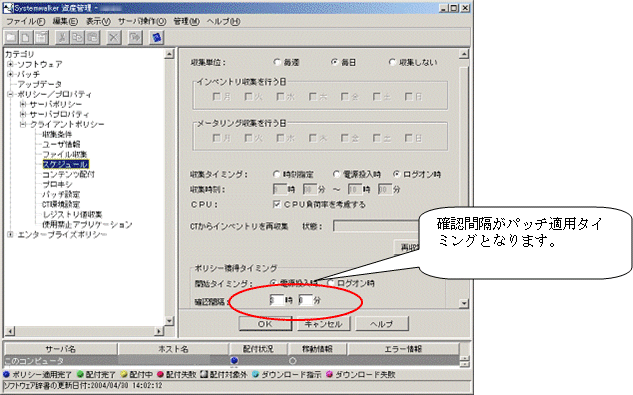The height and width of the screenshot is (395, 633).
Task: Click the 稼動情報 column header
Action: click(317, 349)
